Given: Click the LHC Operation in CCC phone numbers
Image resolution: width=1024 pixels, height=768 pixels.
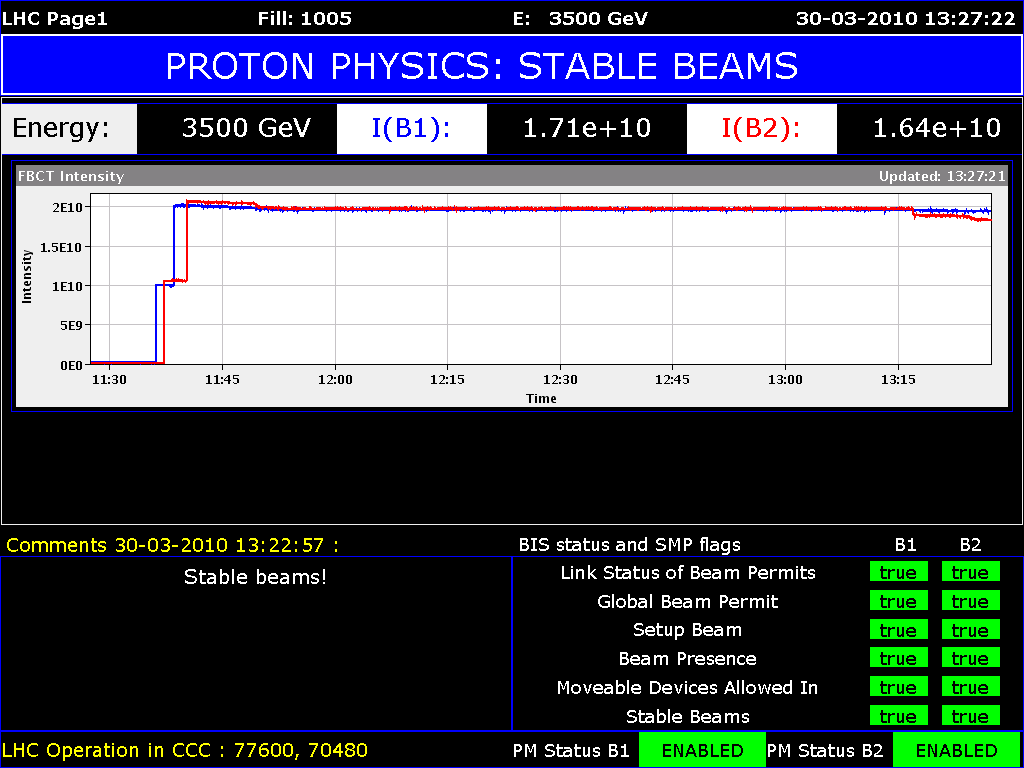Looking at the screenshot, I should [x=185, y=750].
